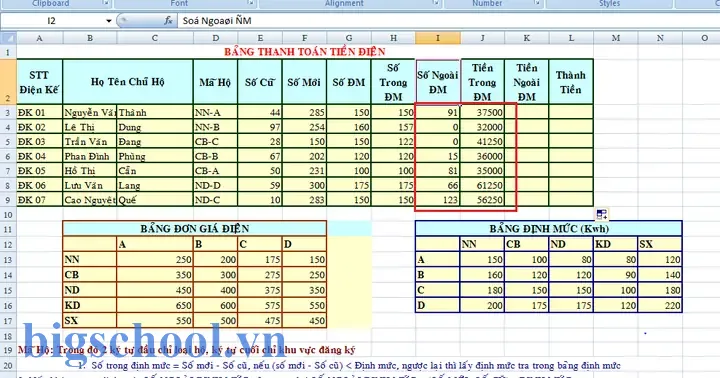Select quota table value 220
Viewport: 720px width, 378px height.
coord(660,305)
